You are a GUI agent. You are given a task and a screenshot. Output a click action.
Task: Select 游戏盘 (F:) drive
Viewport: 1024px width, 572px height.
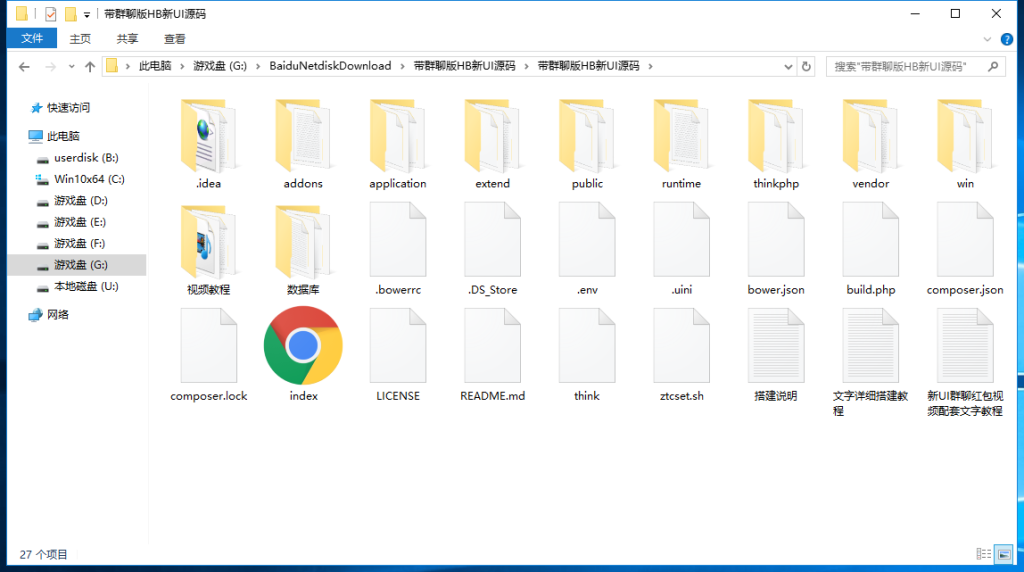[79, 244]
